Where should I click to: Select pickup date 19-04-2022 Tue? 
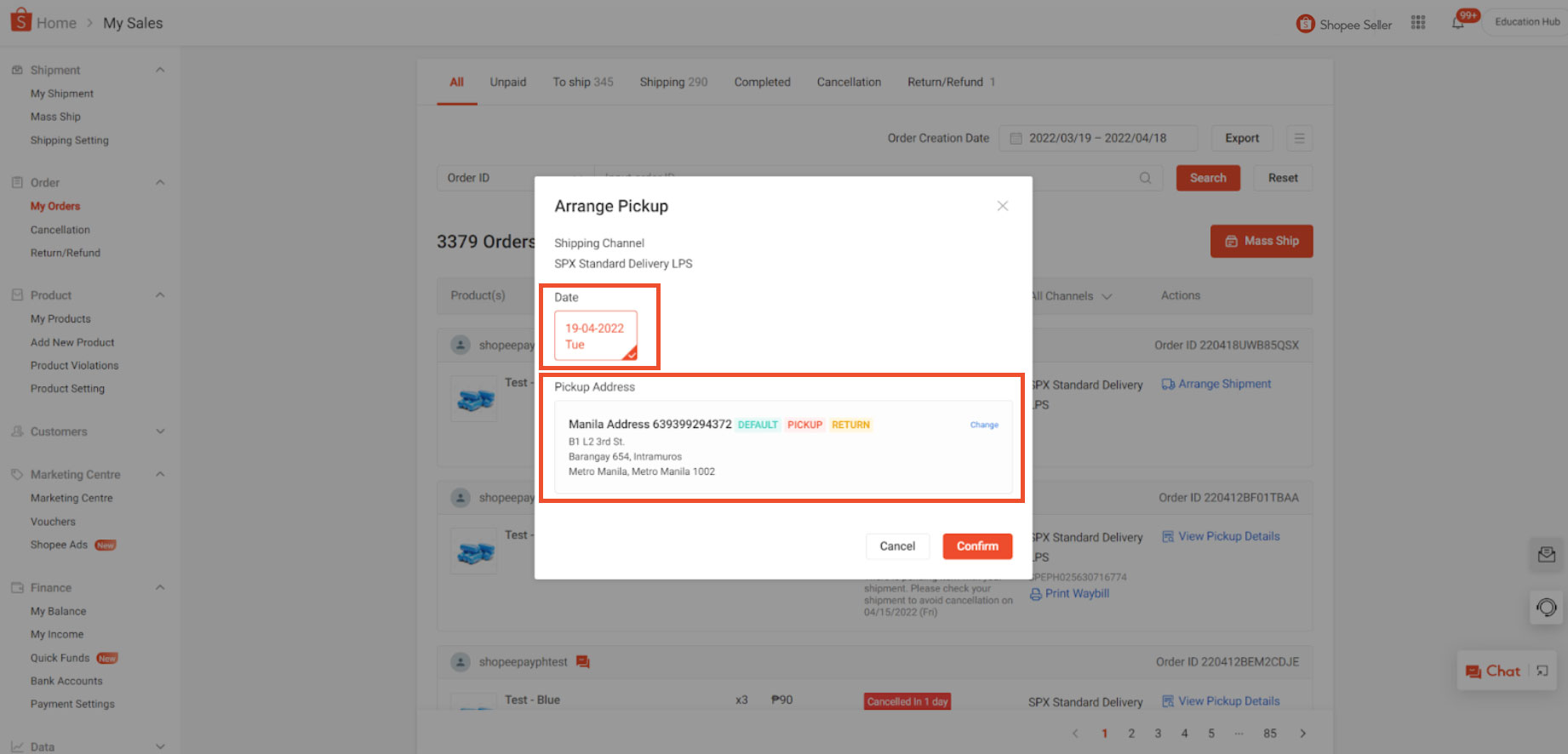point(596,336)
